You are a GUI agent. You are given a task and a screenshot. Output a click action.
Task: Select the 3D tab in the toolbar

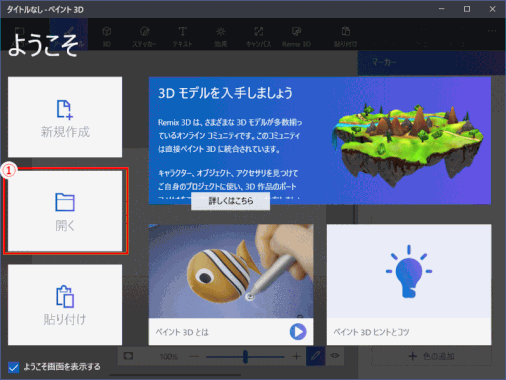[x=107, y=36]
